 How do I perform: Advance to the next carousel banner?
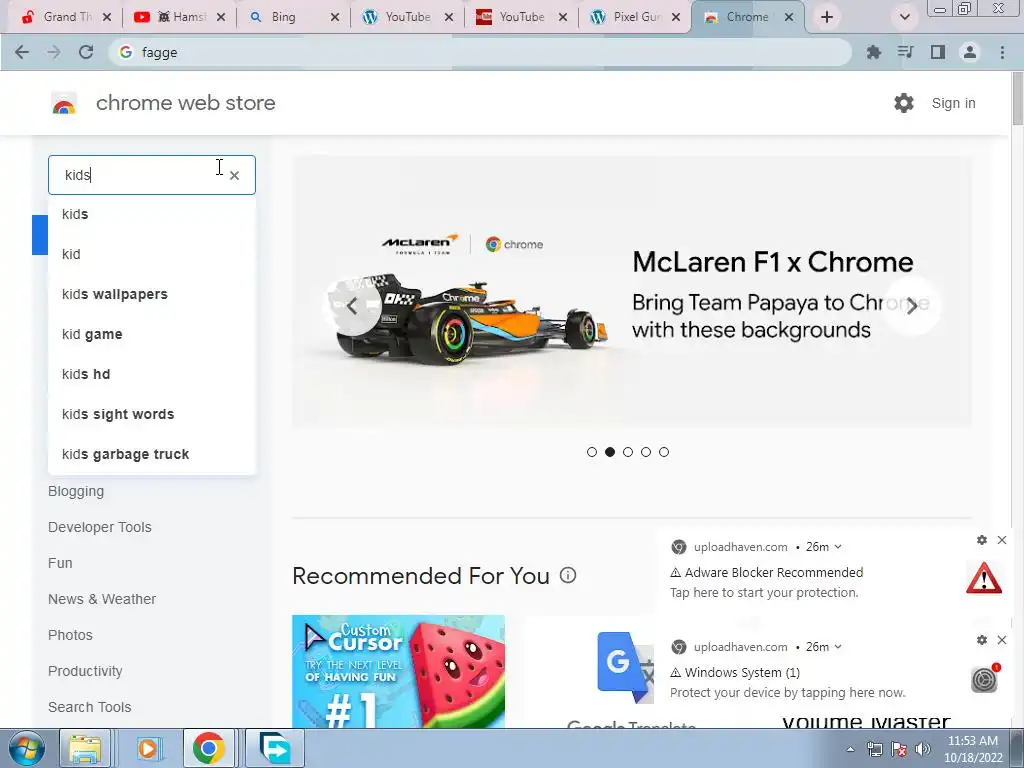coord(912,306)
